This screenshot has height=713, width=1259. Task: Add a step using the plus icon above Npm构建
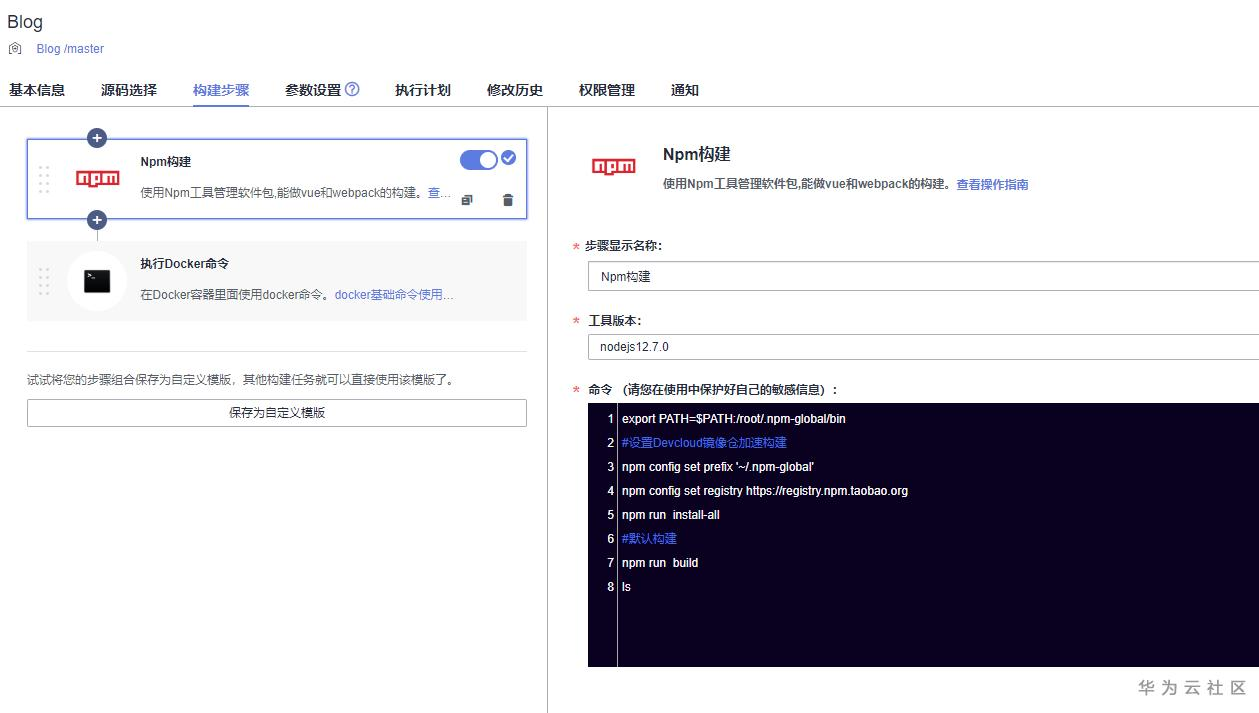(96, 138)
